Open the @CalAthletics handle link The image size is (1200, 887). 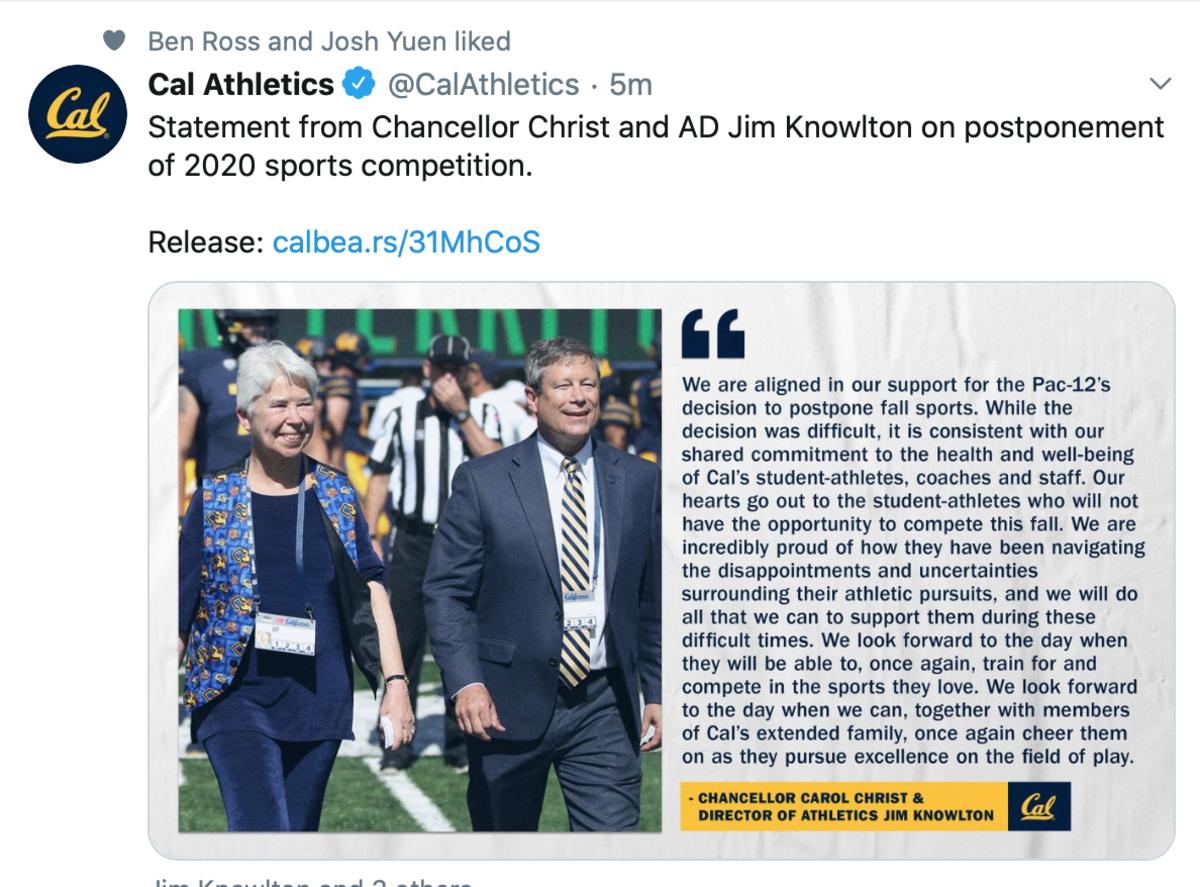(x=483, y=85)
